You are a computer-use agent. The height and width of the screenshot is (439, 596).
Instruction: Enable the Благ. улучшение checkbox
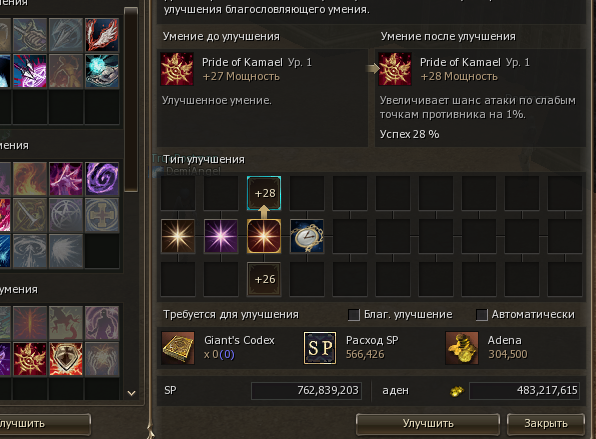pos(353,315)
